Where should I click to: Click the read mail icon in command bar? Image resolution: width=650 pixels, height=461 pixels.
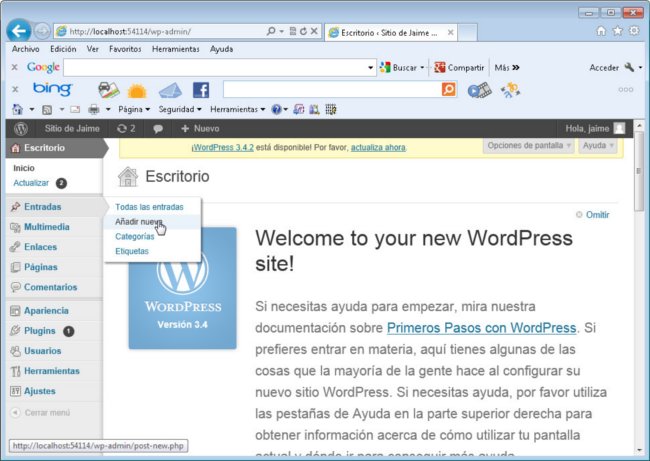tap(75, 109)
